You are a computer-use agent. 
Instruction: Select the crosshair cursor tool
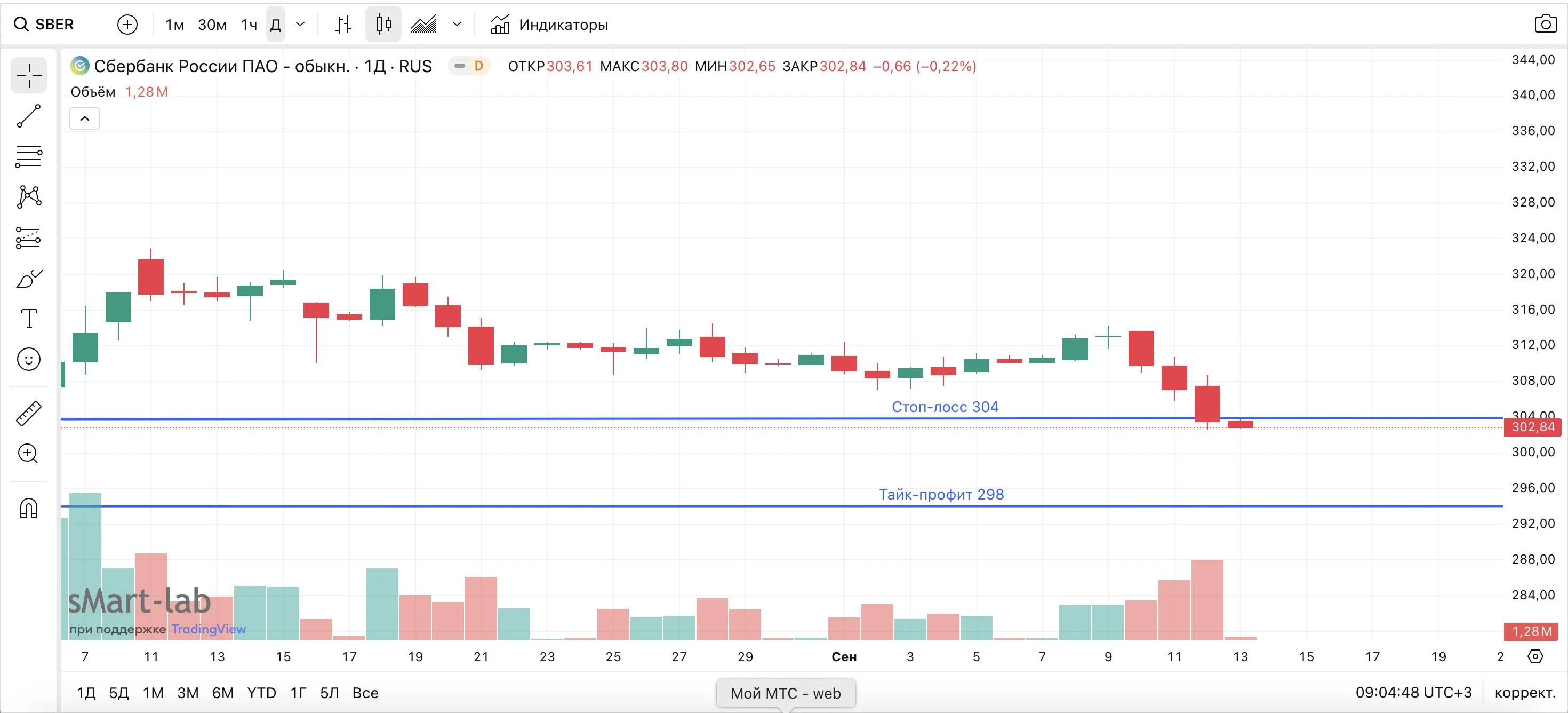(29, 75)
